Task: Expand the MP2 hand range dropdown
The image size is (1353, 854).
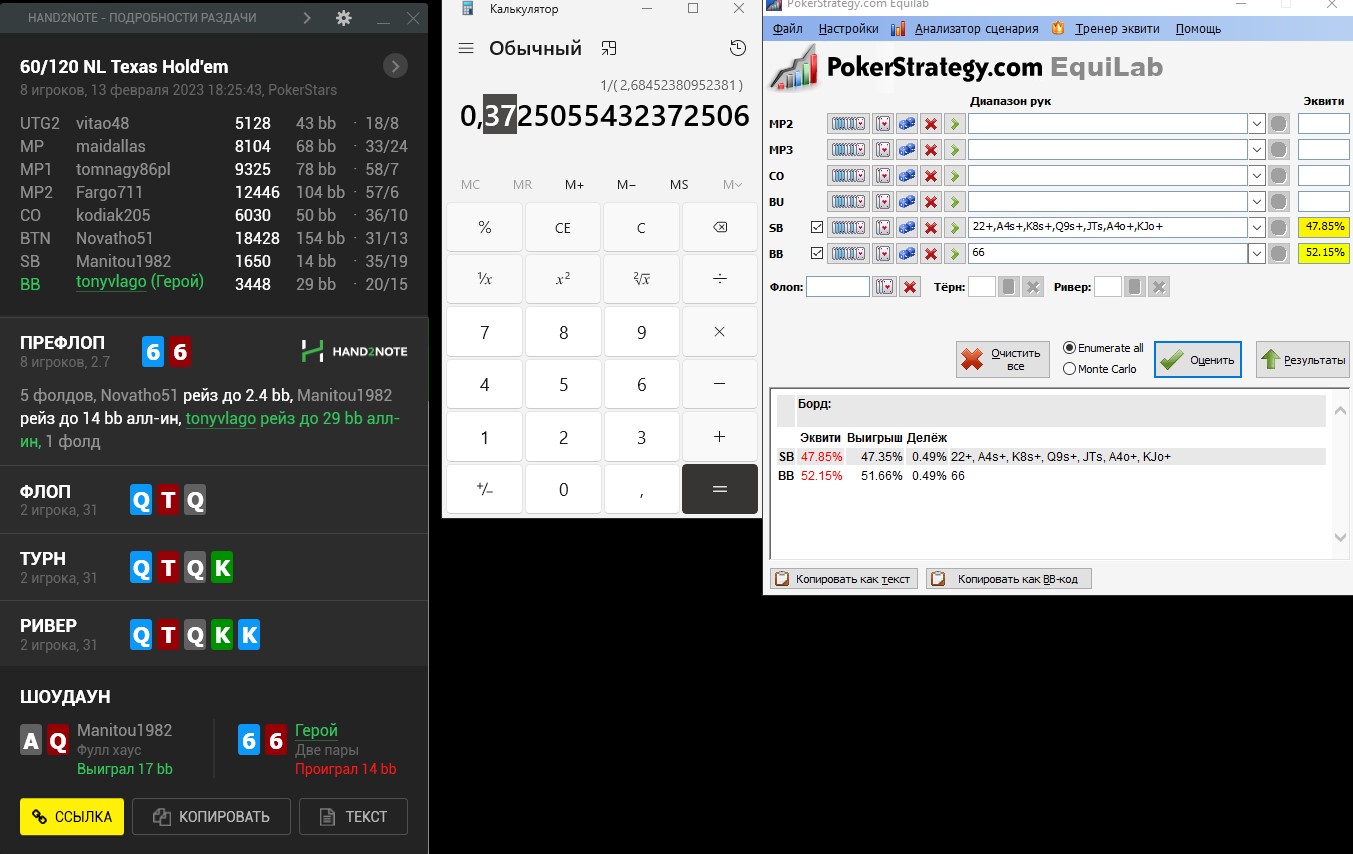Action: coord(1257,123)
